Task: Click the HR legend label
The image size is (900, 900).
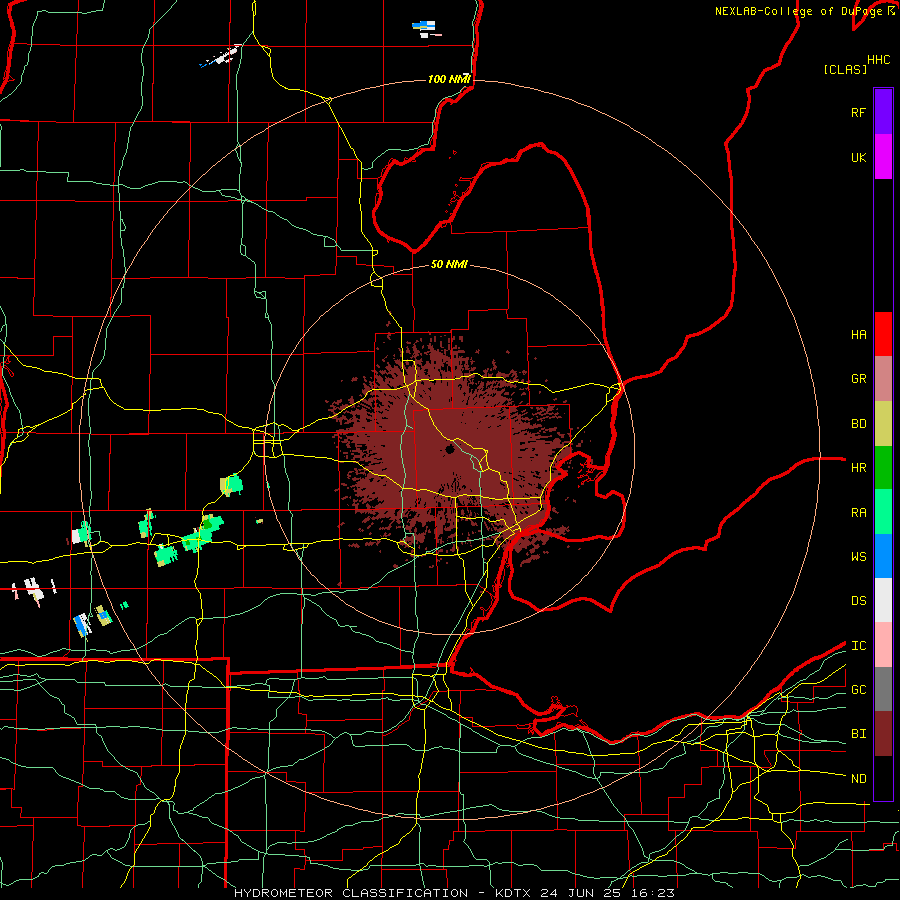Action: pos(858,468)
